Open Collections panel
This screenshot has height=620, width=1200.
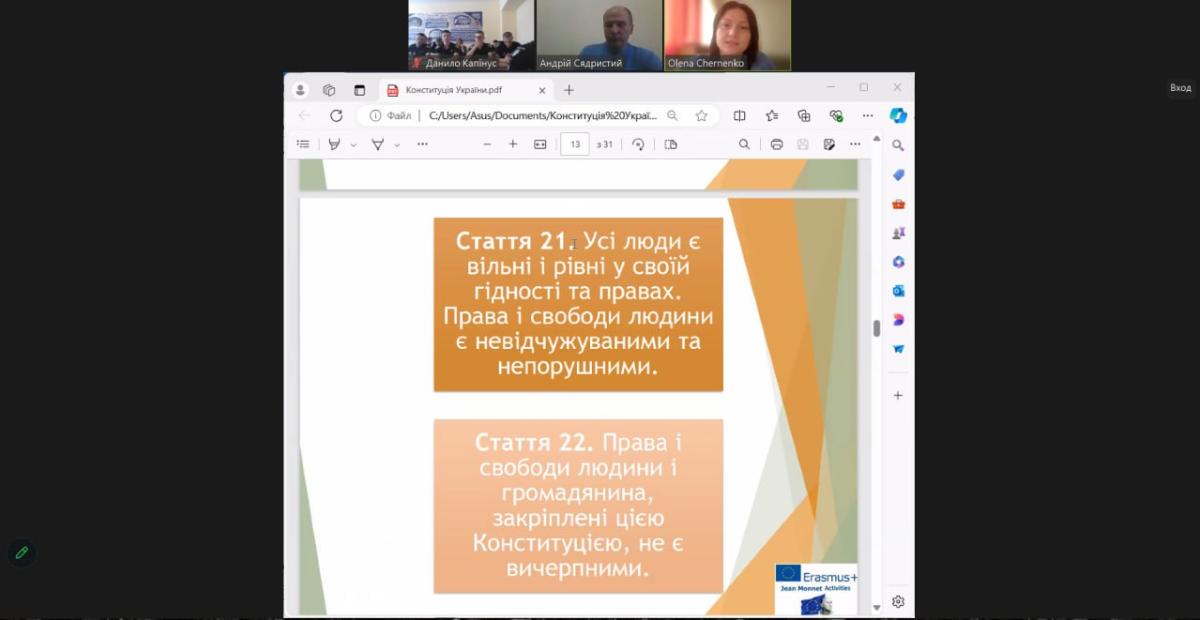click(804, 116)
